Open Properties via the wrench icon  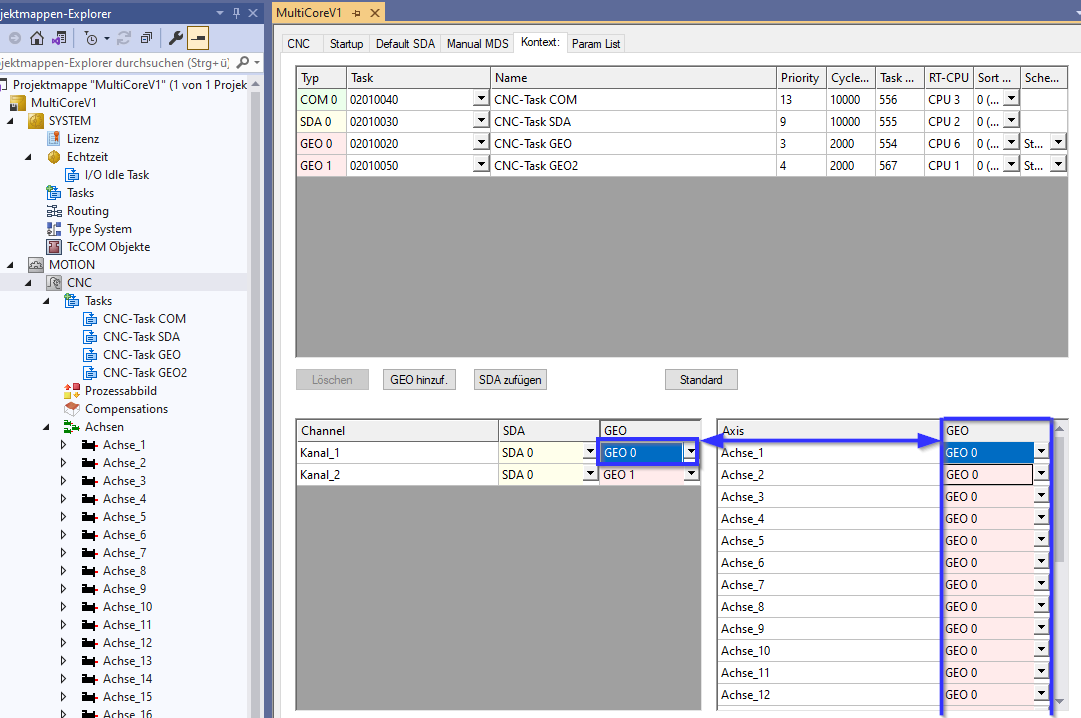[x=176, y=39]
